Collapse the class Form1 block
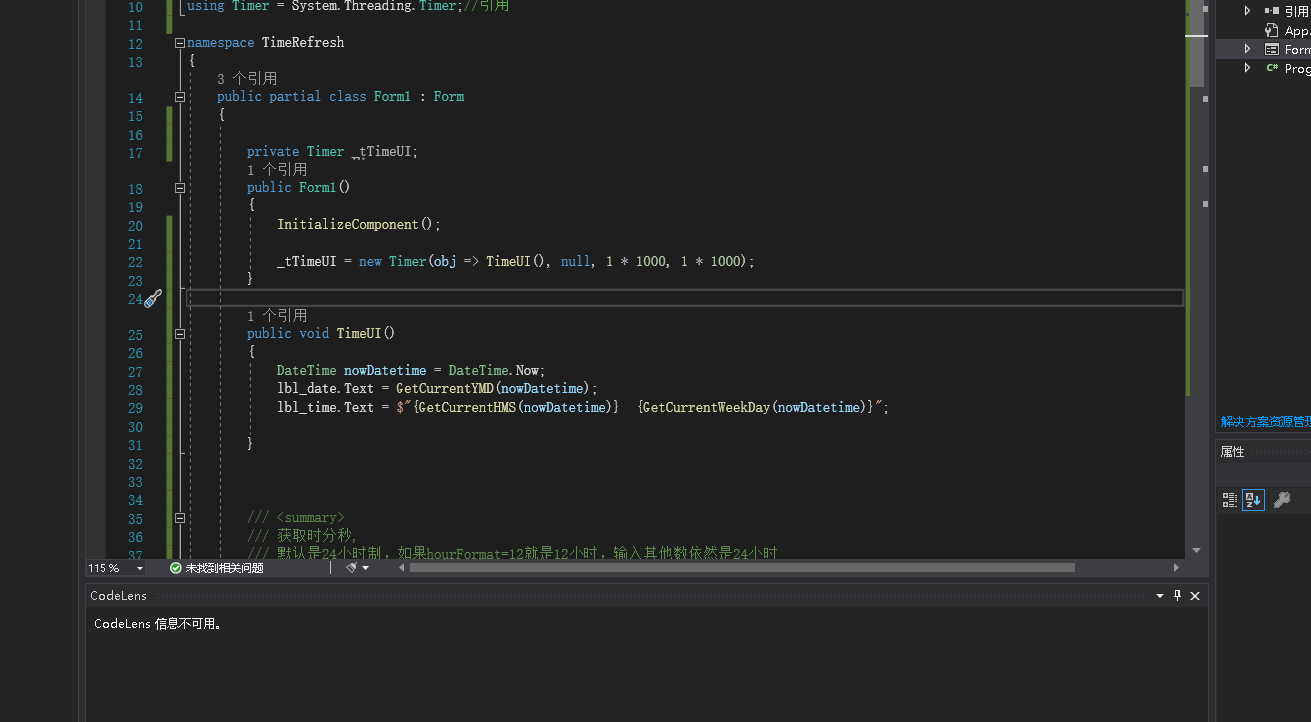Screen dimensions: 1311x722 coord(180,97)
